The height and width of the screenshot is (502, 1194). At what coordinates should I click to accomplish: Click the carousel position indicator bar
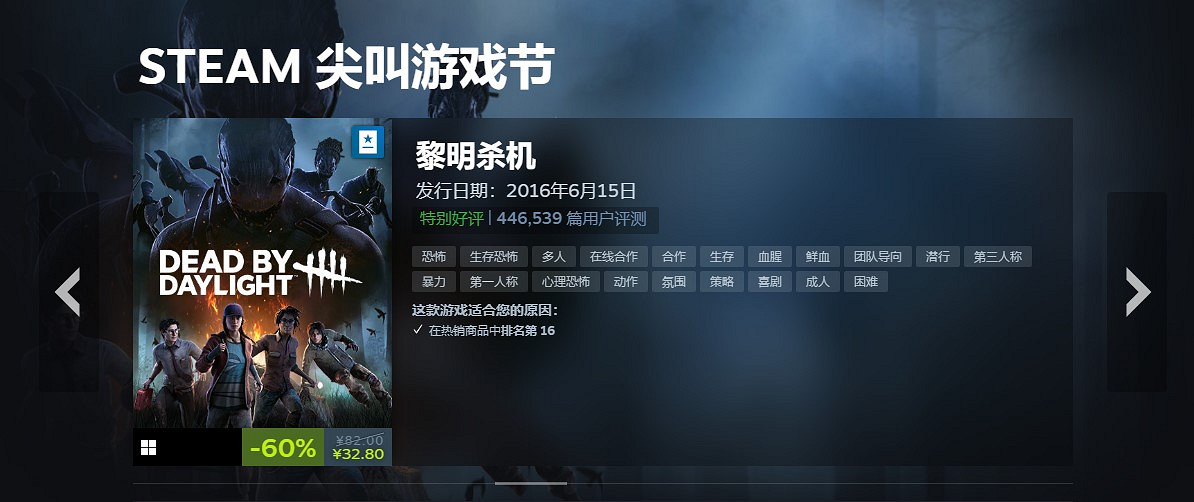531,483
